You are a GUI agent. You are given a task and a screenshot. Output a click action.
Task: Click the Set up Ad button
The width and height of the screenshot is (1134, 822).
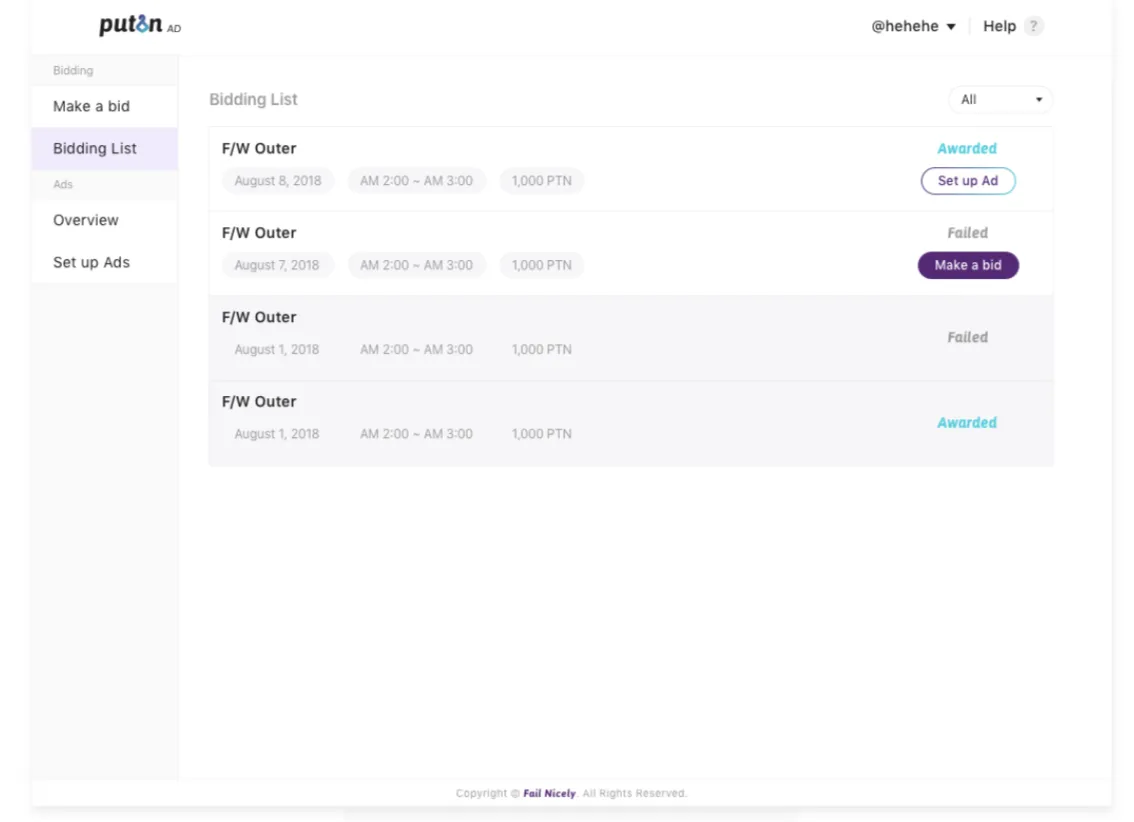(x=968, y=181)
